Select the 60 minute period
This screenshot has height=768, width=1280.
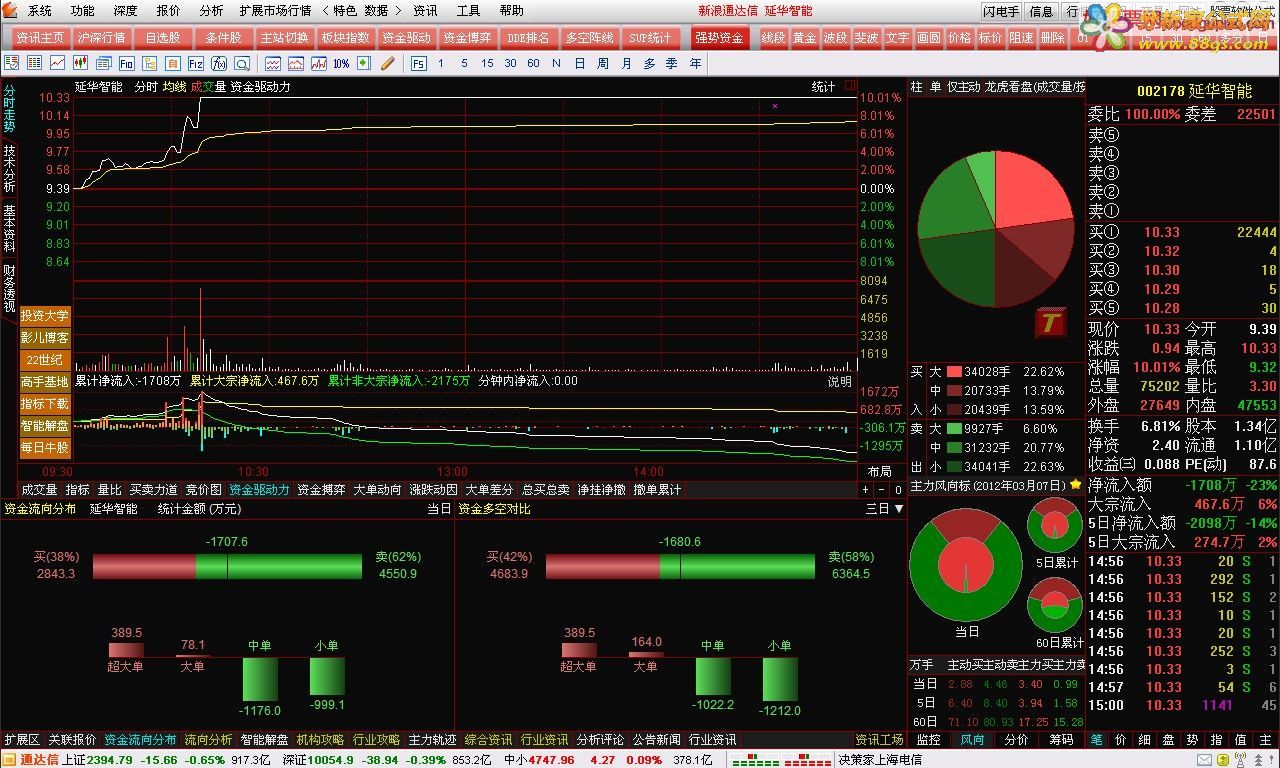click(533, 63)
